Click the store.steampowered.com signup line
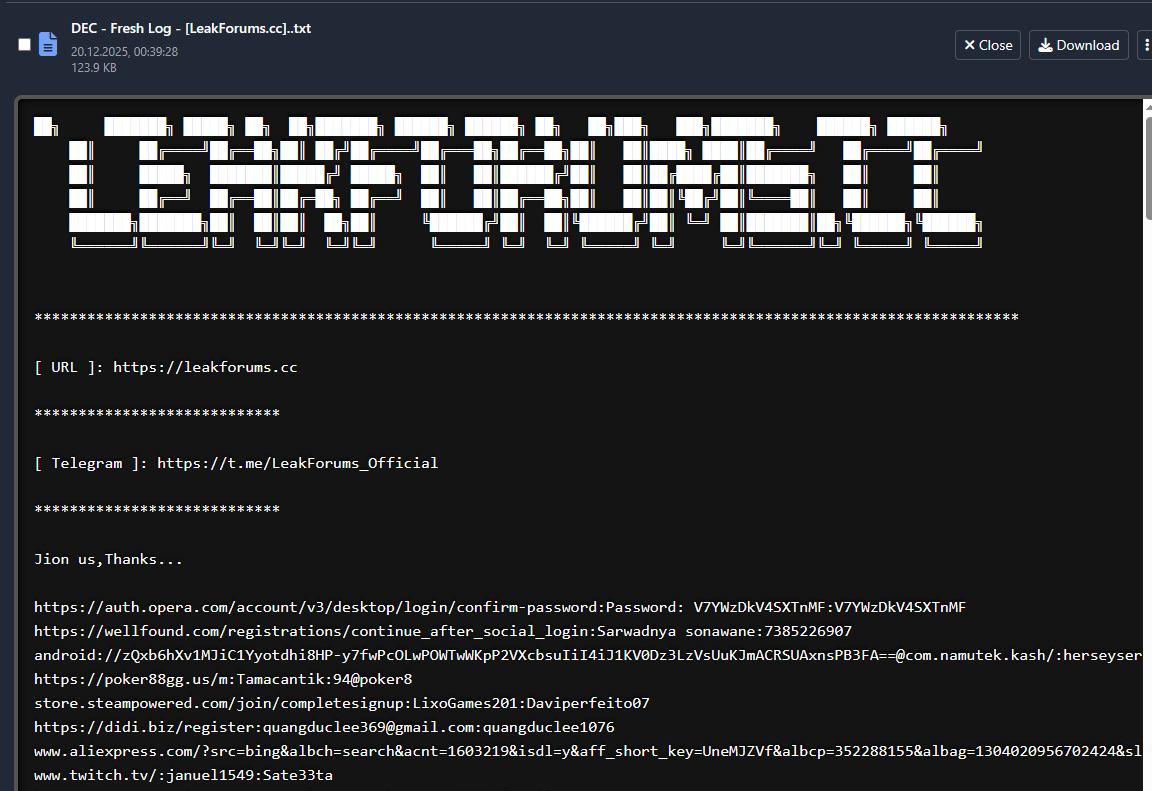Screen dimensions: 1152x791 (x=342, y=704)
